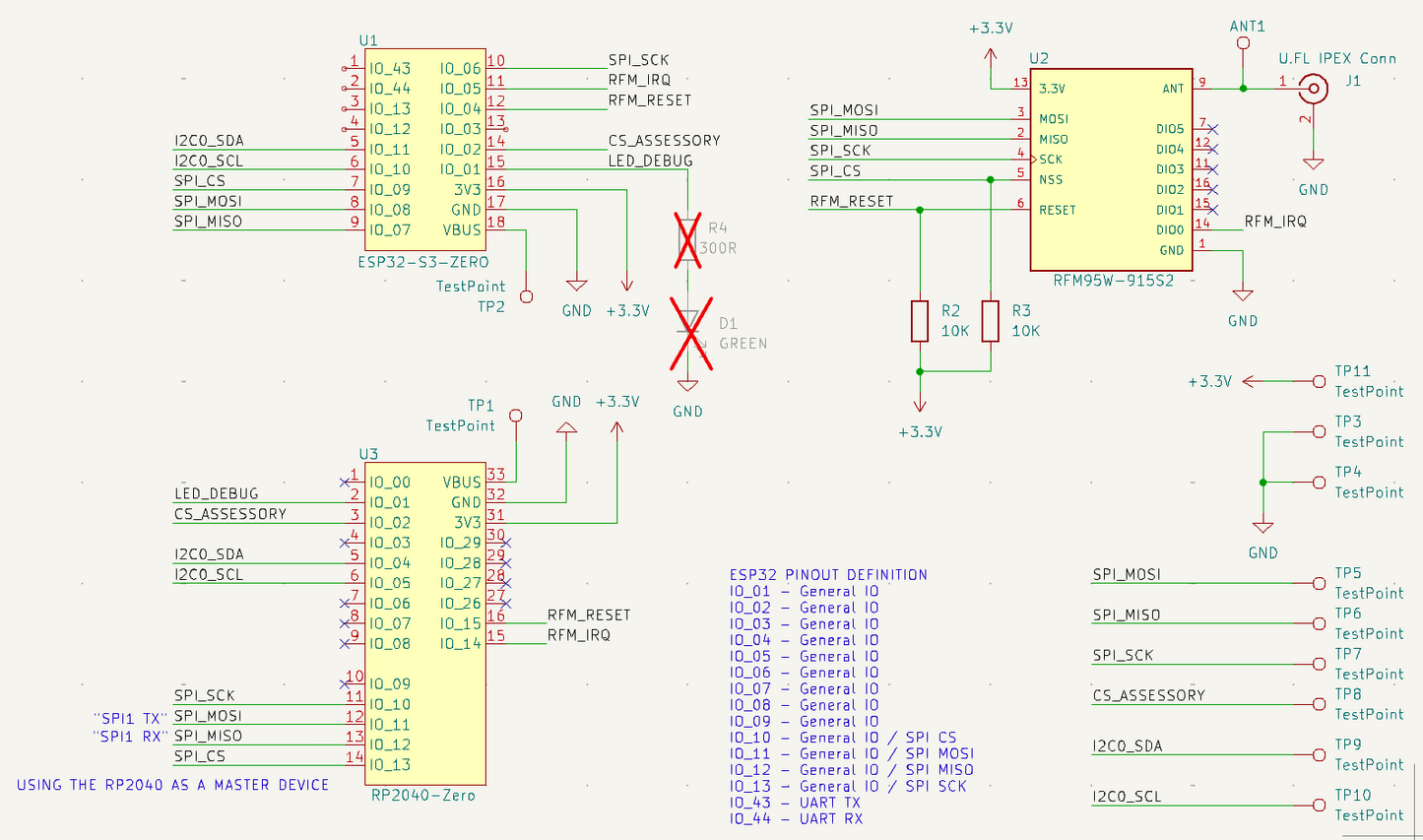Click the ESP32 PINOUT DEFINITION heading text
This screenshot has width=1423, height=840.
click(827, 574)
